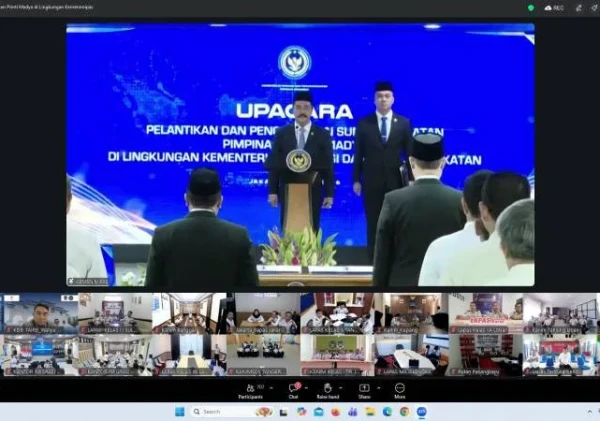Screen dimensions: 600x421
Task: Select thumbnail with blue chairs and red banner
Action: click(x=560, y=355)
